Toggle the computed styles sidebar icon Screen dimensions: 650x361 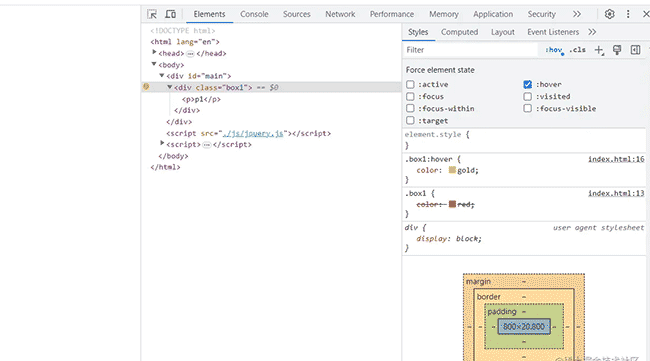[x=635, y=50]
